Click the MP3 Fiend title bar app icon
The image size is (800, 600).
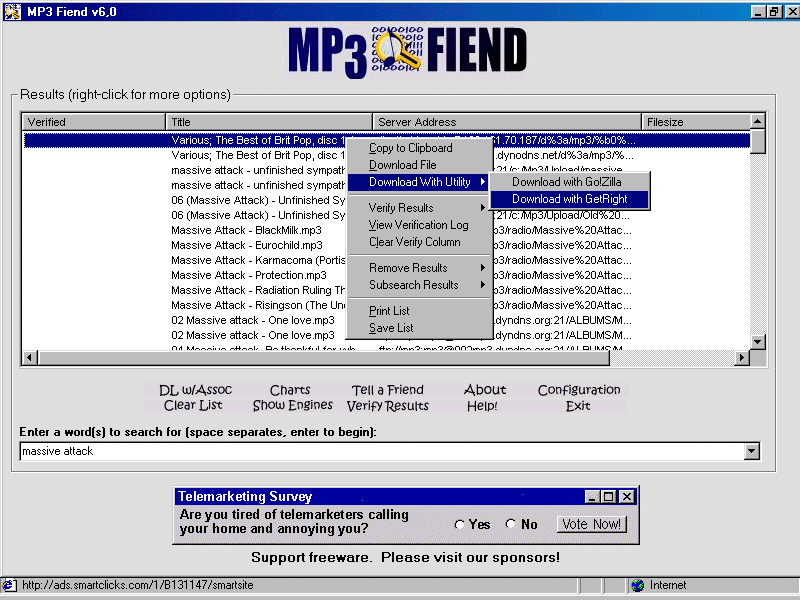12,11
